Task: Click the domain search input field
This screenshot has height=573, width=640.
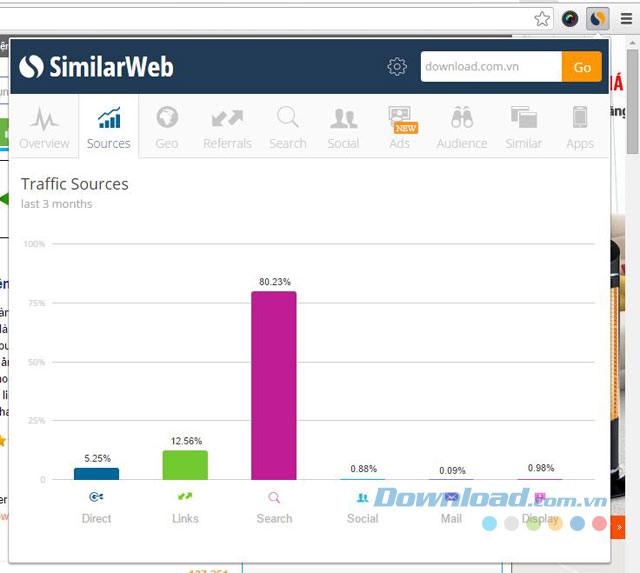Action: click(x=490, y=67)
